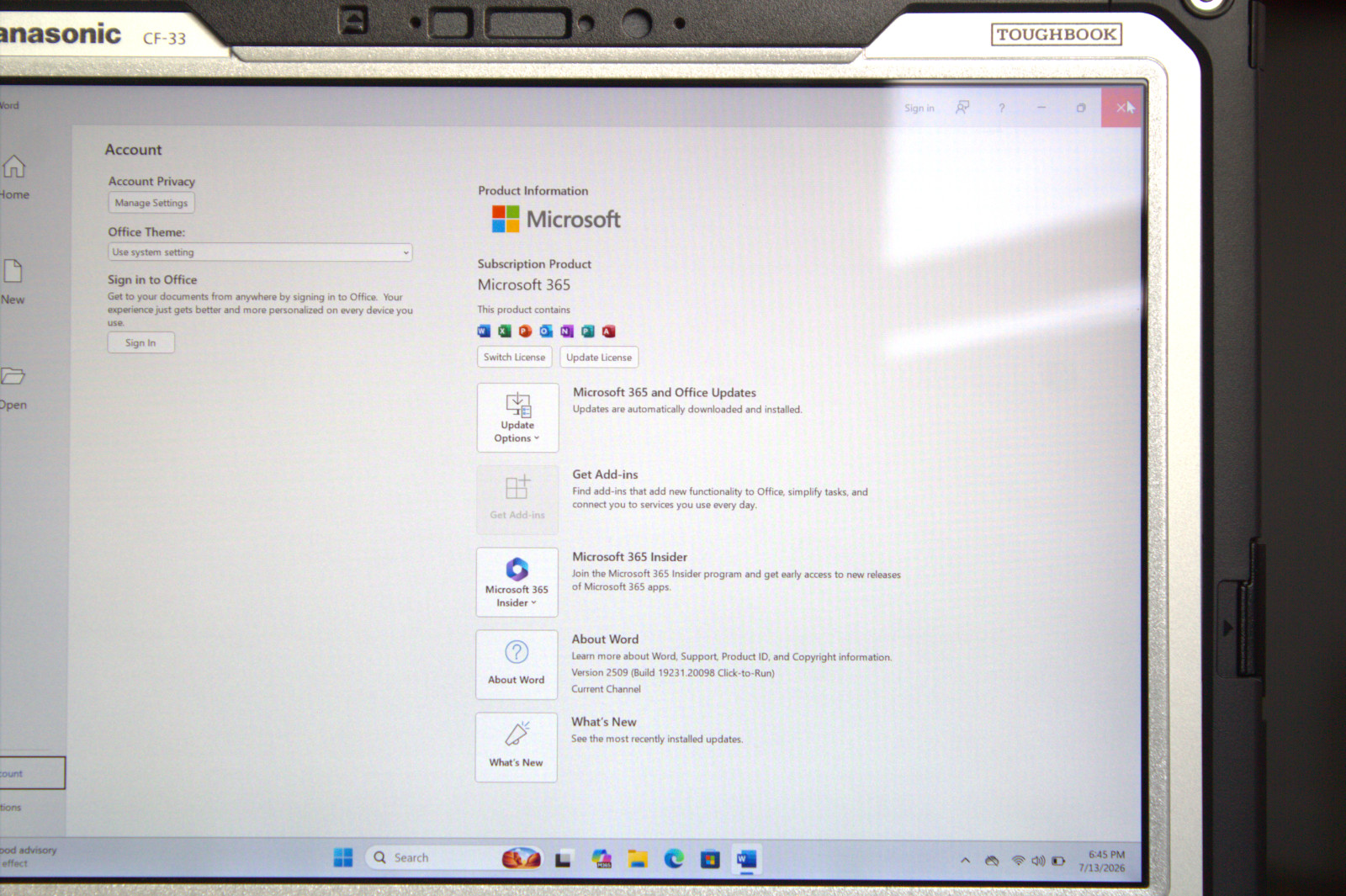
Task: Click the battery tray icon
Action: pos(1058,861)
